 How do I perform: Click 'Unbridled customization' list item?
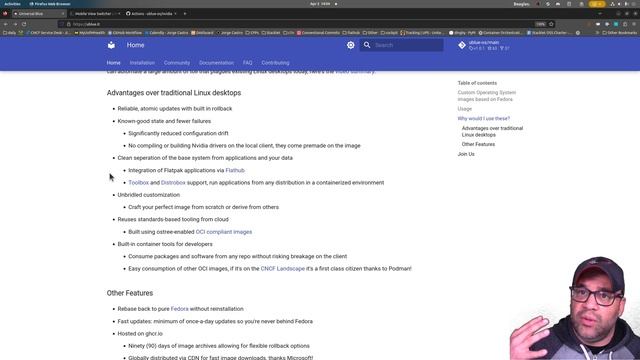149,195
